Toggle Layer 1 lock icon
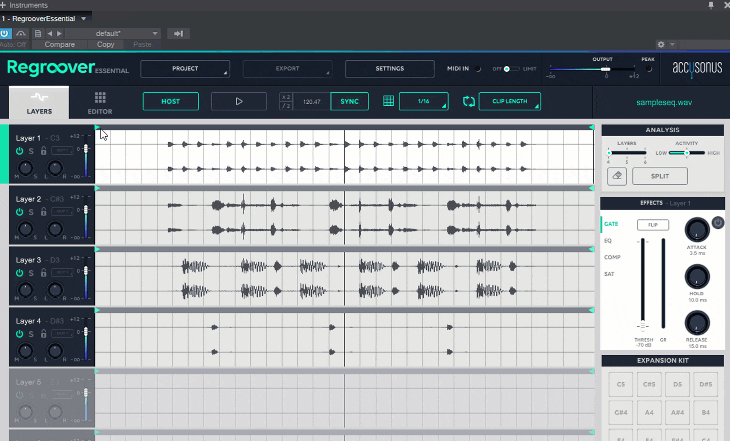 click(43, 151)
